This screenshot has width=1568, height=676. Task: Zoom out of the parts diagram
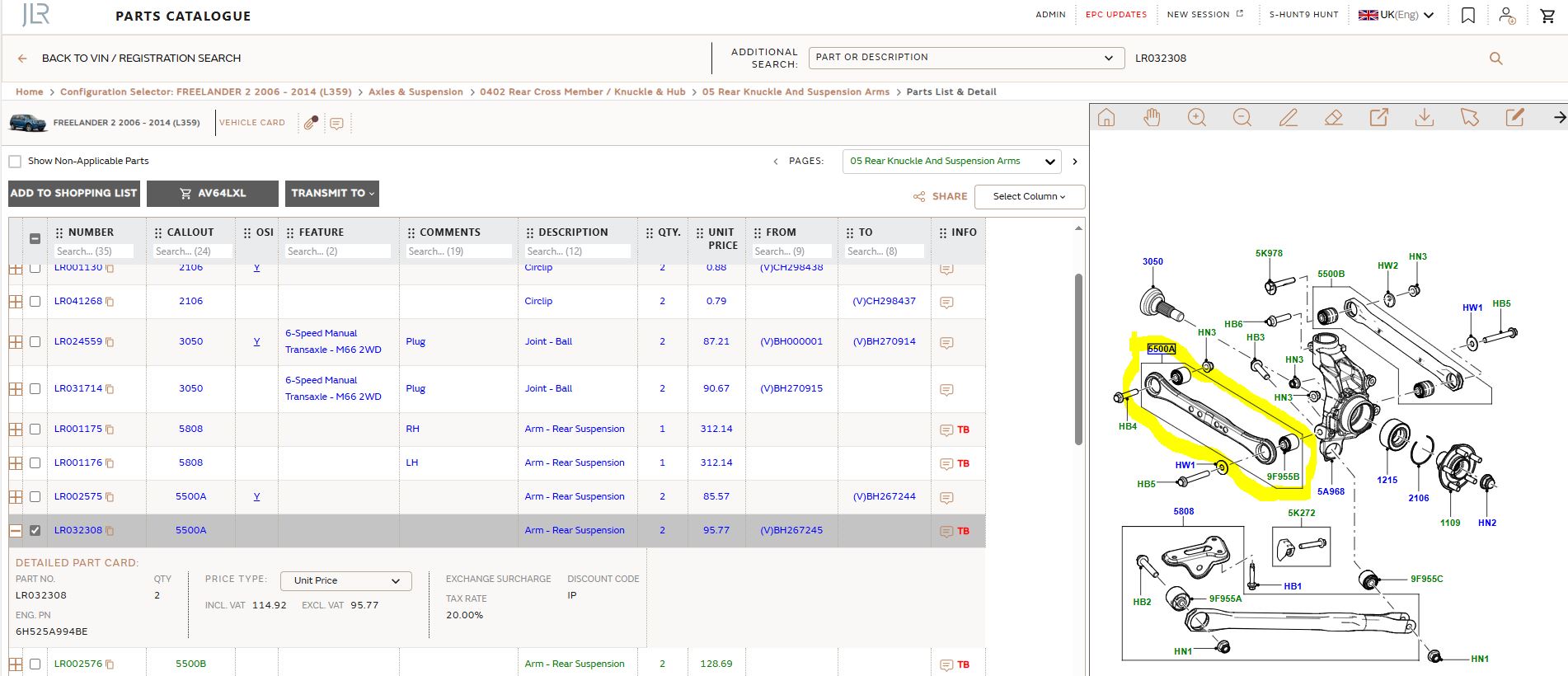coord(1242,118)
